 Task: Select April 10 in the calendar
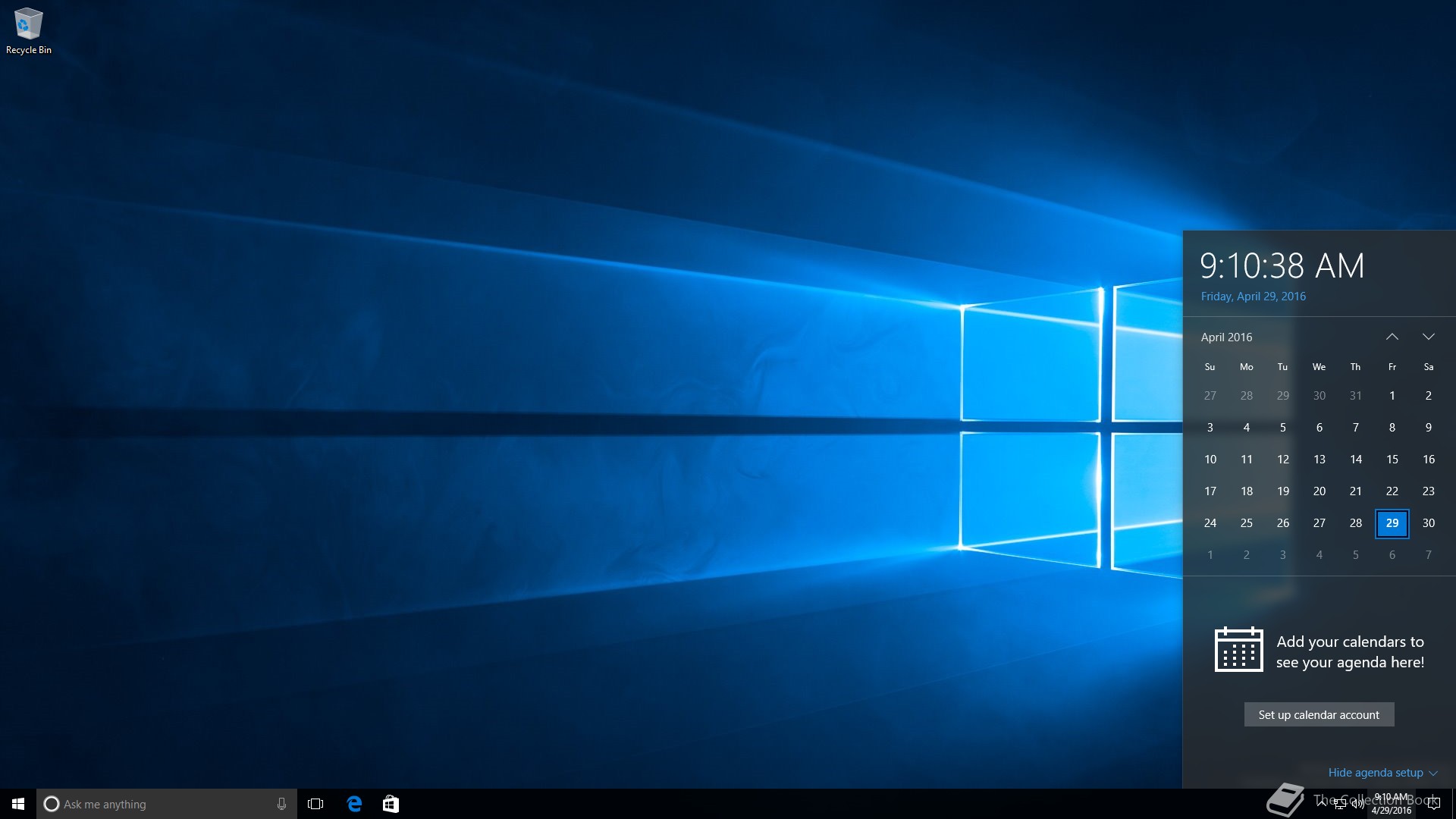(x=1210, y=460)
